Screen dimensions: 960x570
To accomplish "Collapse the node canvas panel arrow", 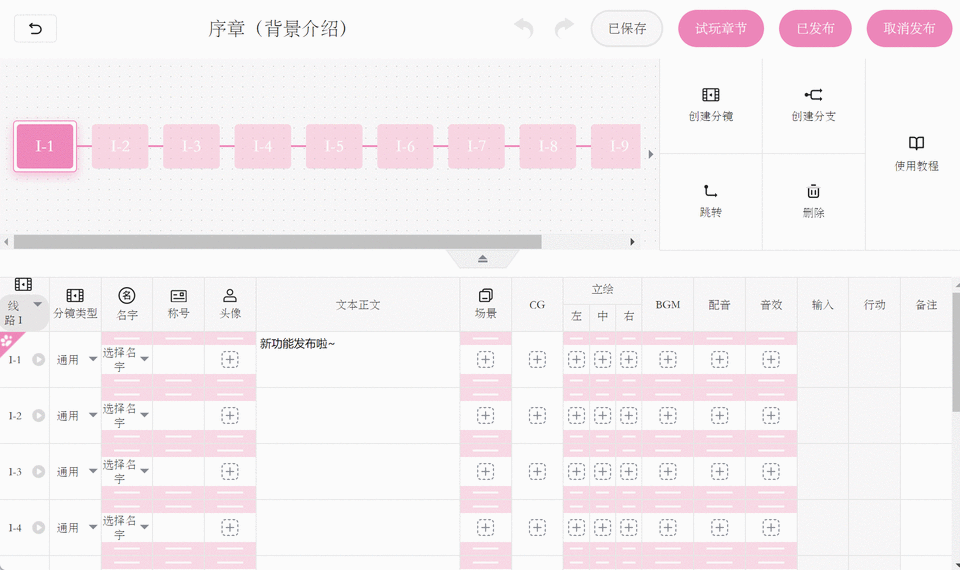I will pos(482,259).
